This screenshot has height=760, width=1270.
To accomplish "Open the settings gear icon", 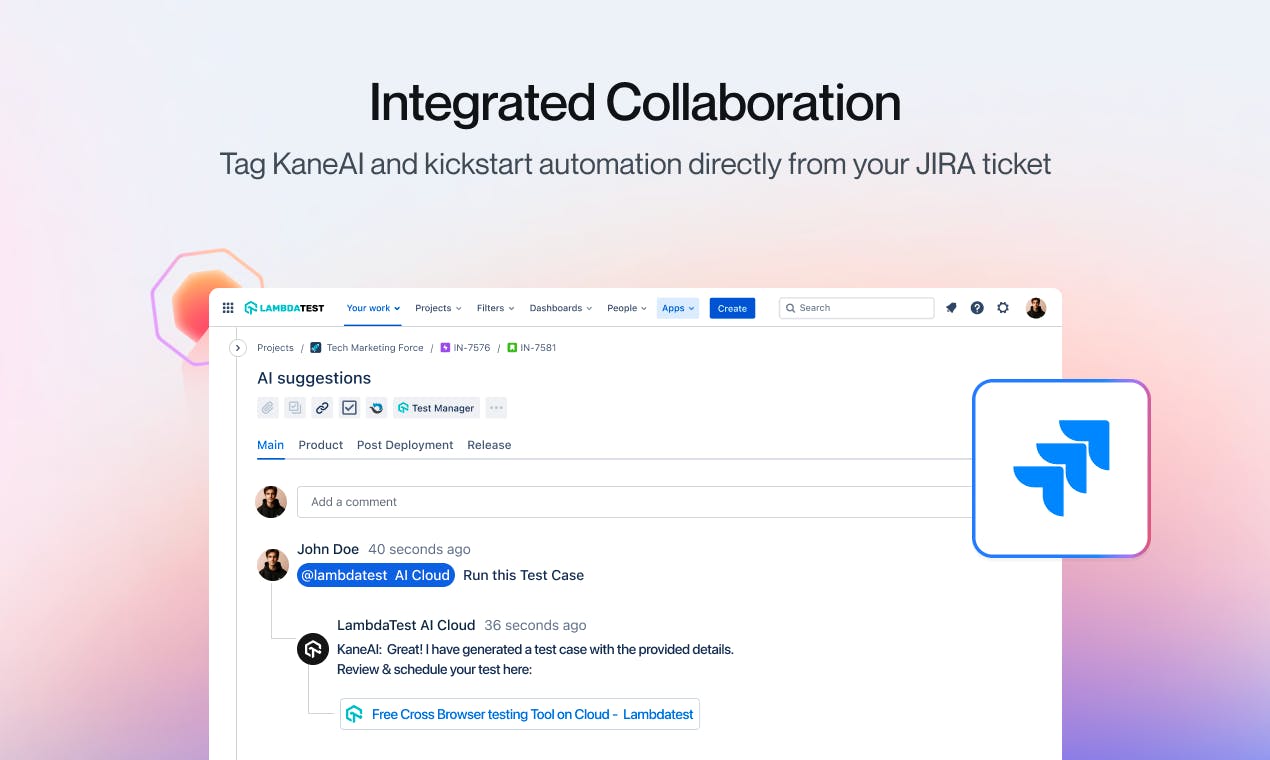I will pos(1003,308).
